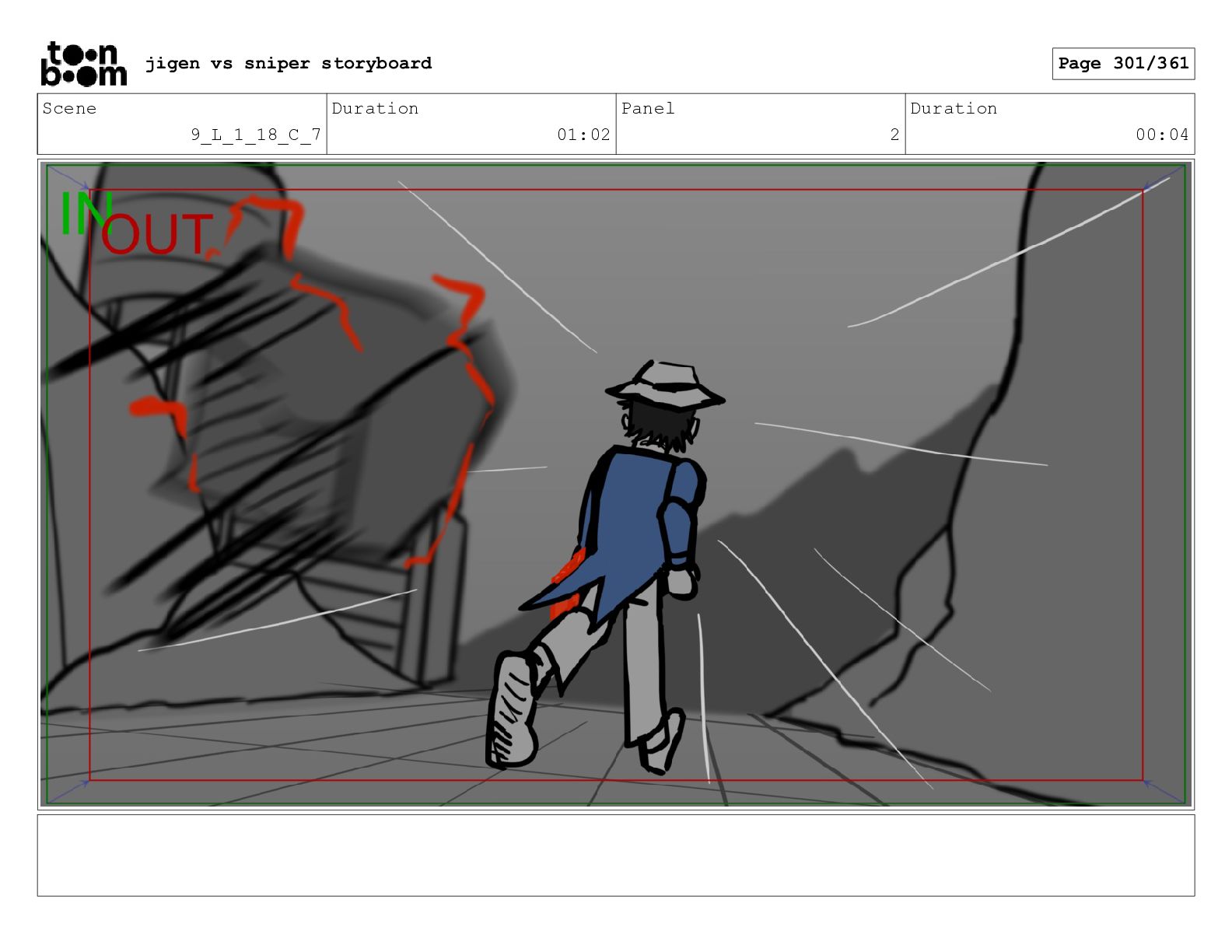The width and height of the screenshot is (1232, 952).
Task: Click the 'Panel' header label
Action: (648, 108)
